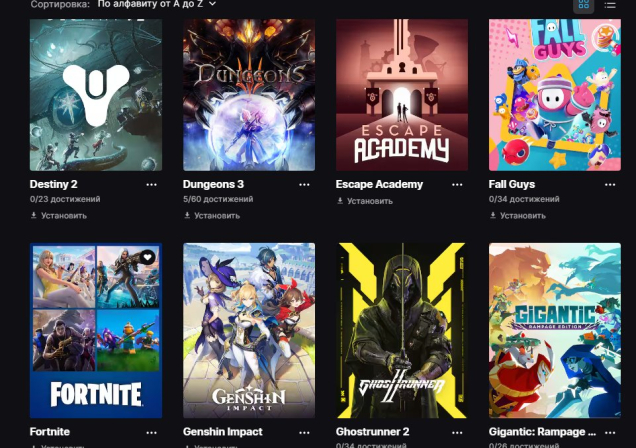Image resolution: width=636 pixels, height=448 pixels.
Task: Open more options for Ghostrunner 2
Action: tap(457, 433)
